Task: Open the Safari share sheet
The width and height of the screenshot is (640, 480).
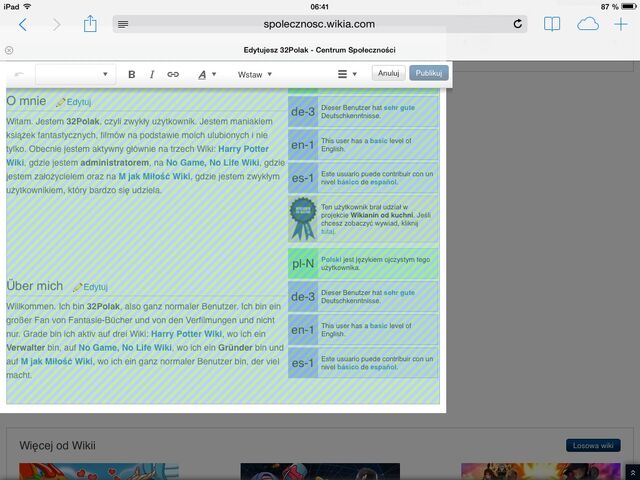Action: point(90,24)
